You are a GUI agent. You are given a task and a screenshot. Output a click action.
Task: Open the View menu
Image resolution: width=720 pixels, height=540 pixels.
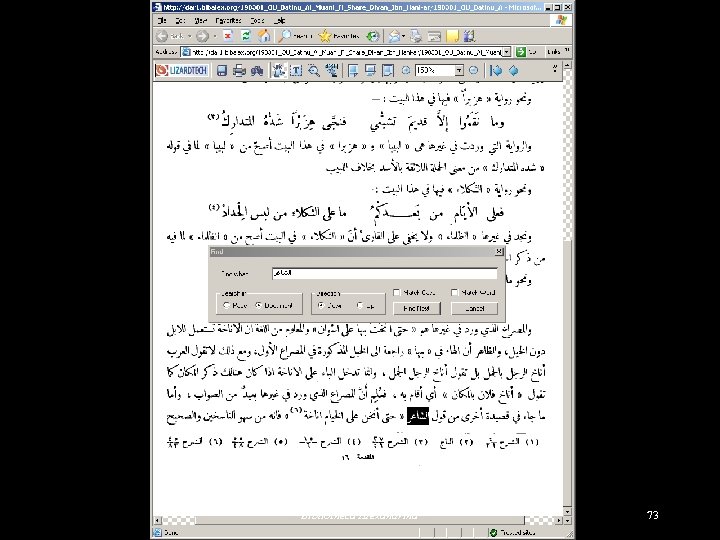coord(200,21)
